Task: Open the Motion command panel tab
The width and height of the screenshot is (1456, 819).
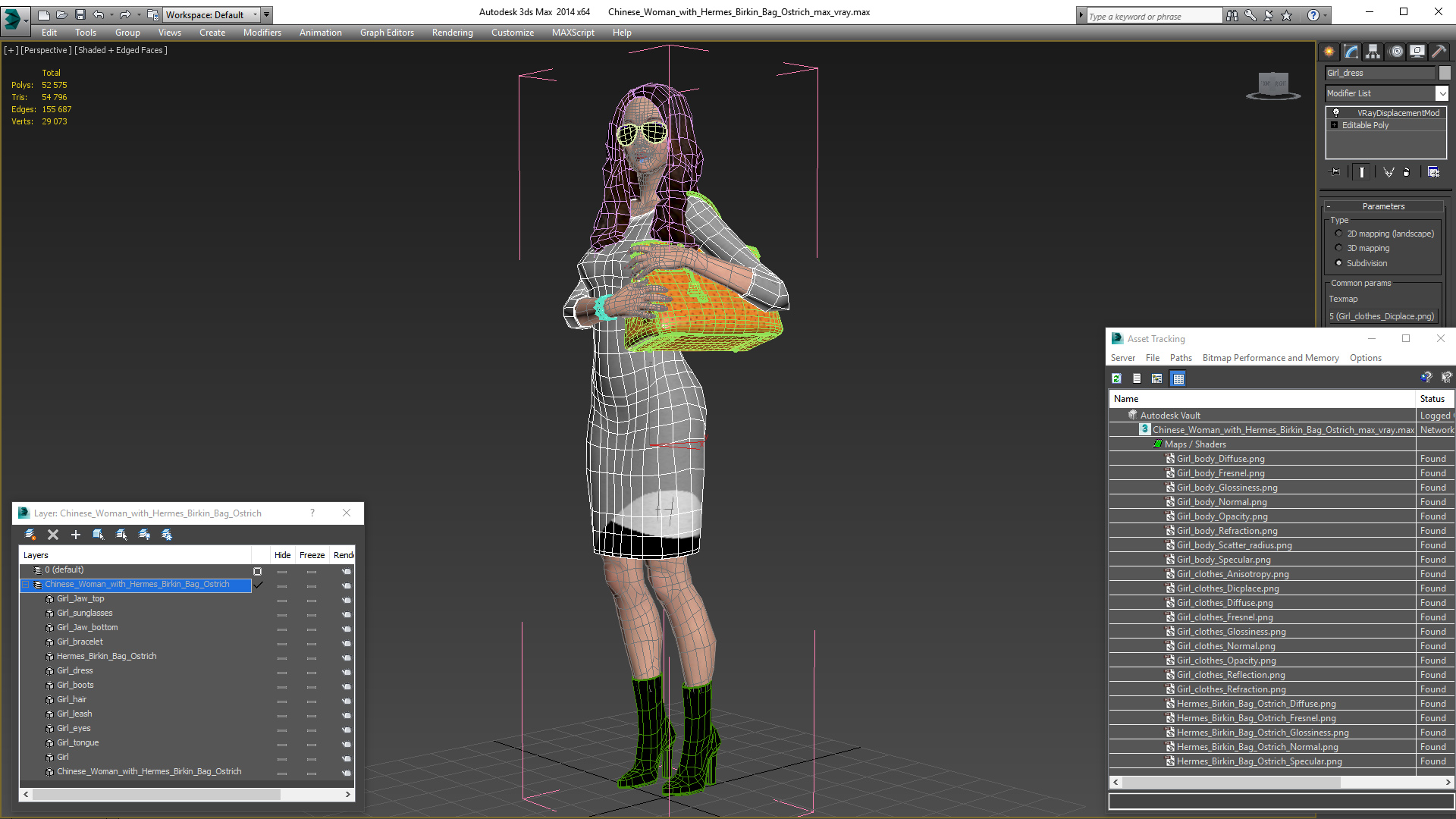Action: point(1396,52)
